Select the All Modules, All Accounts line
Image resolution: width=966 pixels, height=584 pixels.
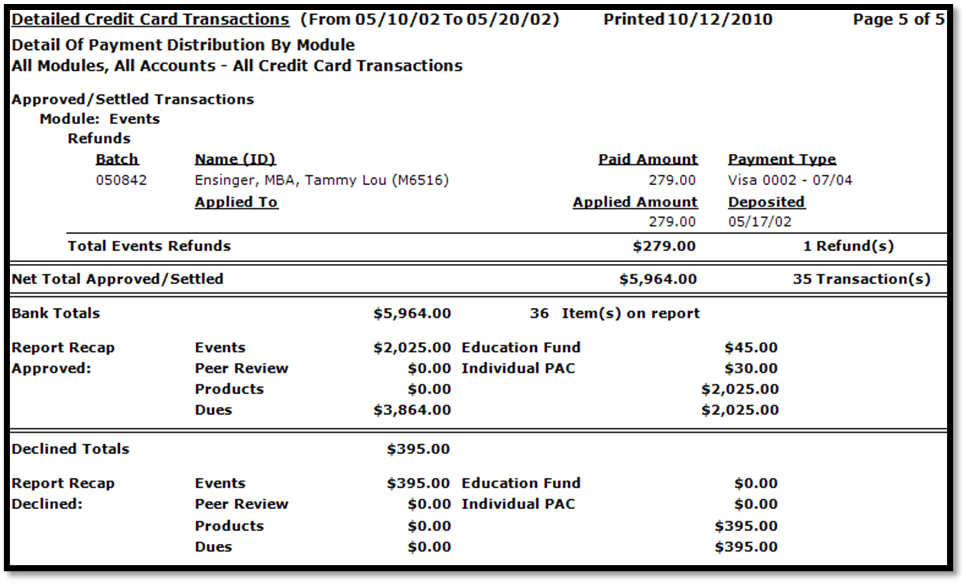[x=237, y=66]
